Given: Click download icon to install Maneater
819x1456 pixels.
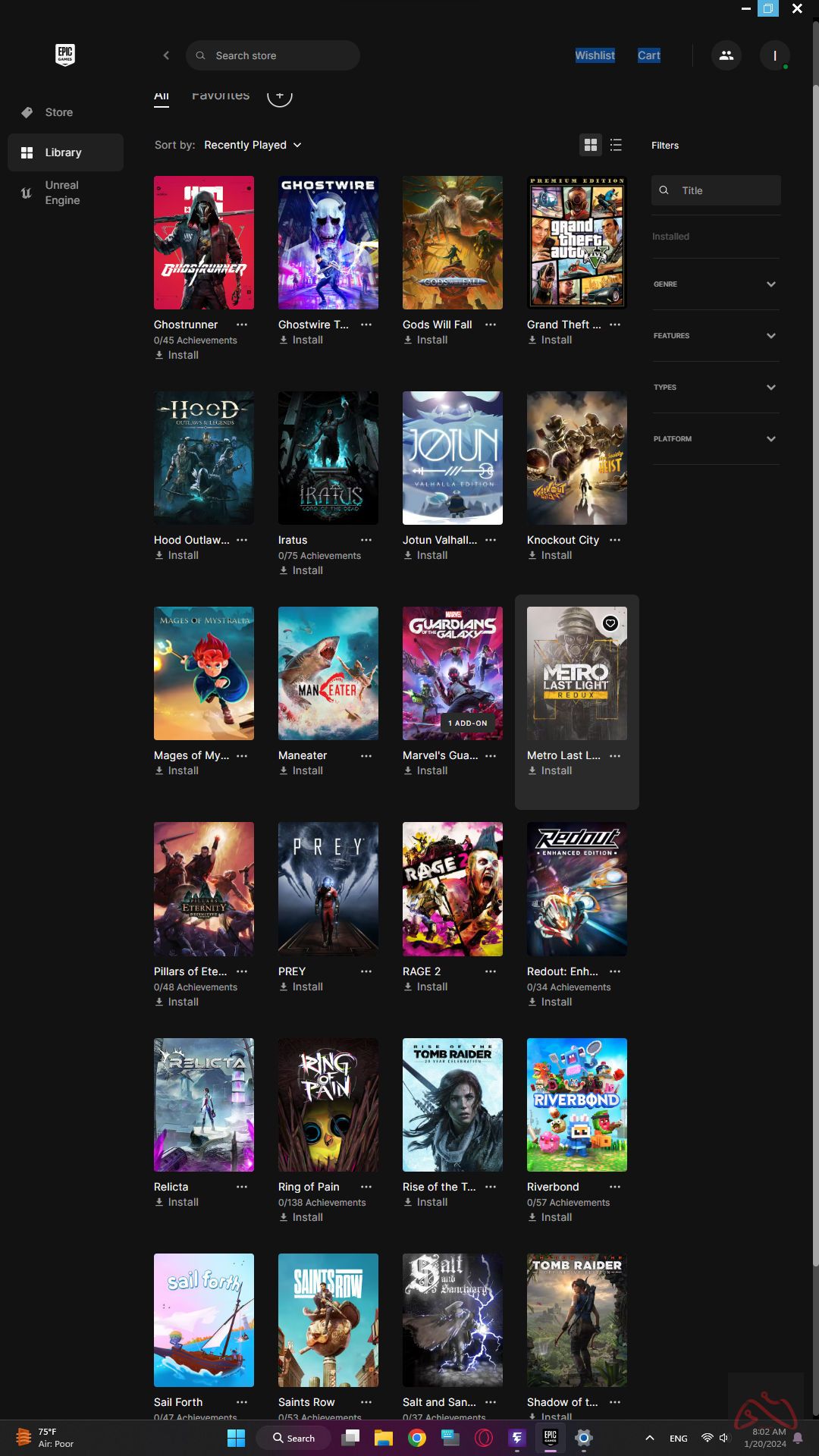Looking at the screenshot, I should coord(284,770).
